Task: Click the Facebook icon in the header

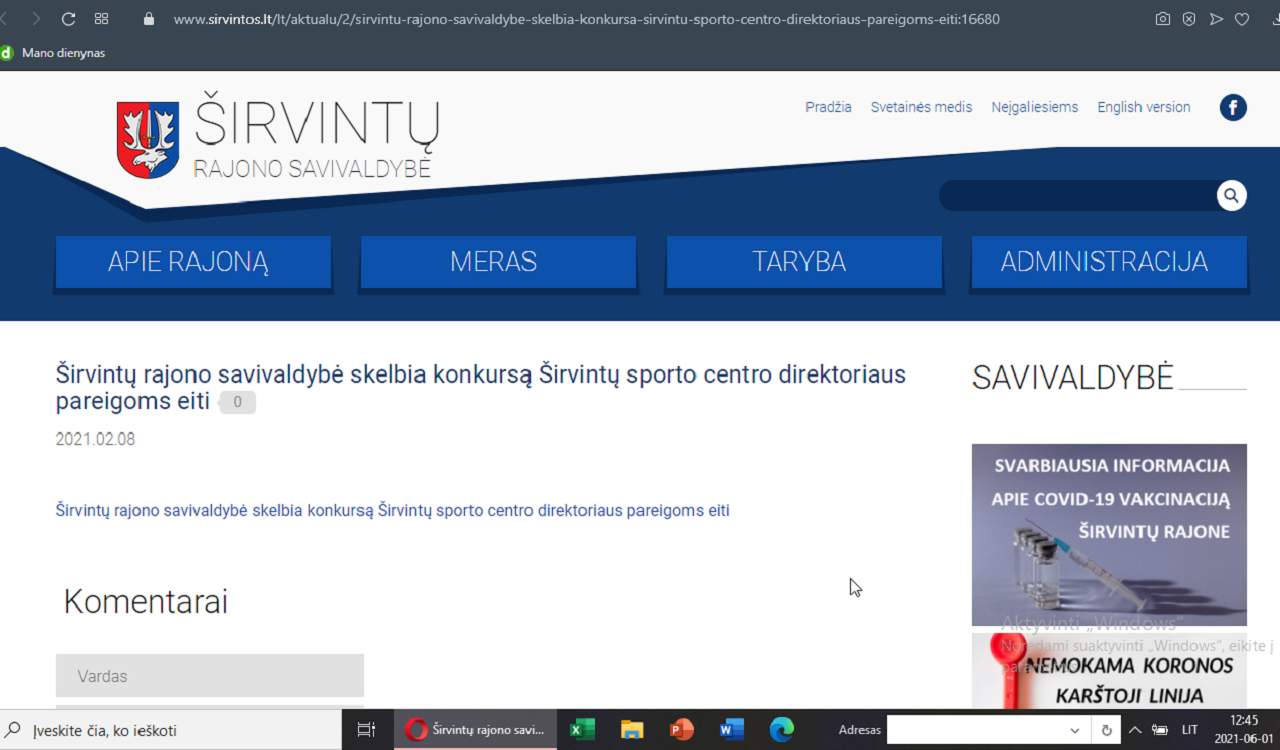Action: point(1233,107)
